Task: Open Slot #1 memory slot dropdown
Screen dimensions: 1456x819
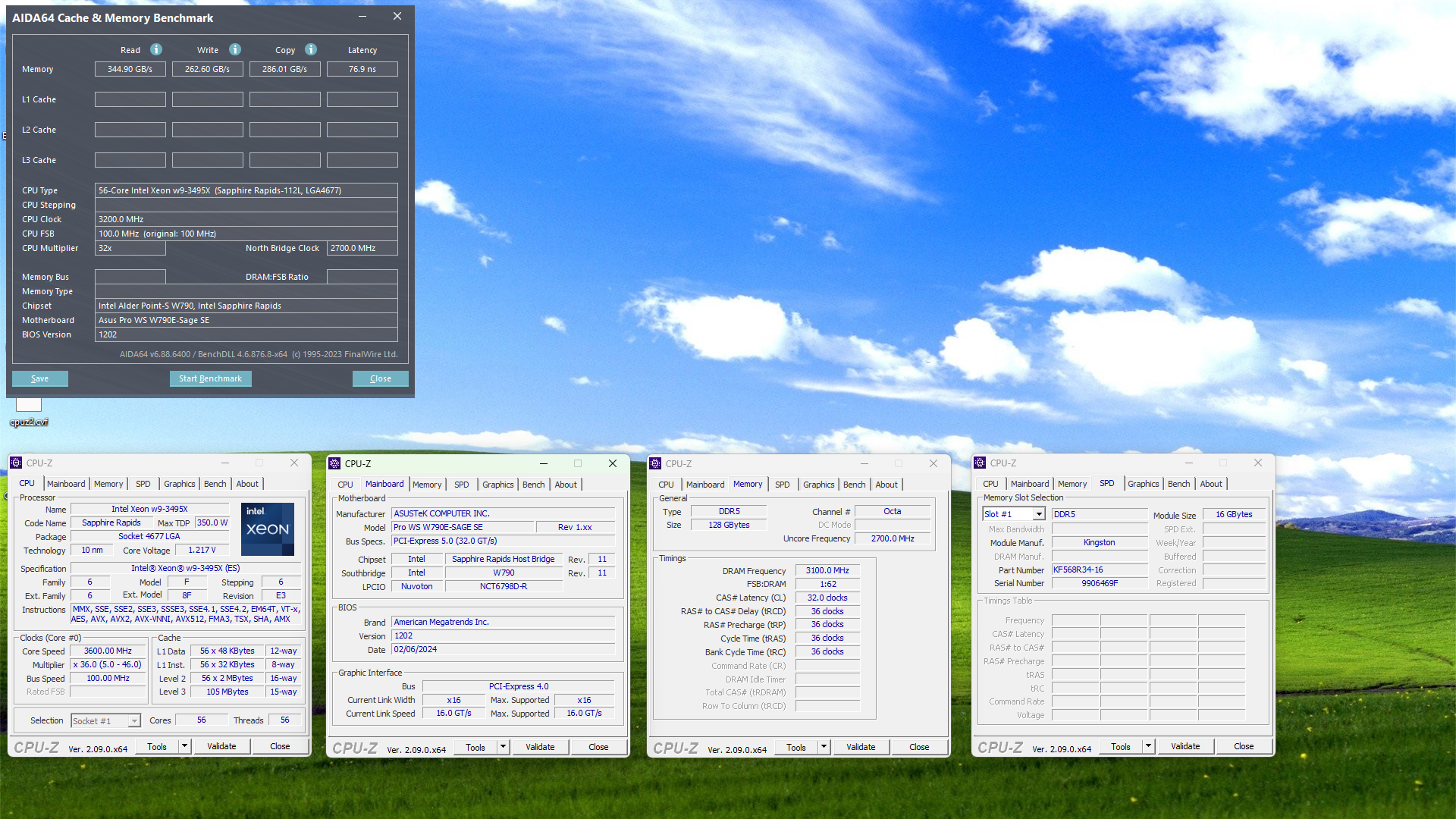Action: [x=1014, y=514]
